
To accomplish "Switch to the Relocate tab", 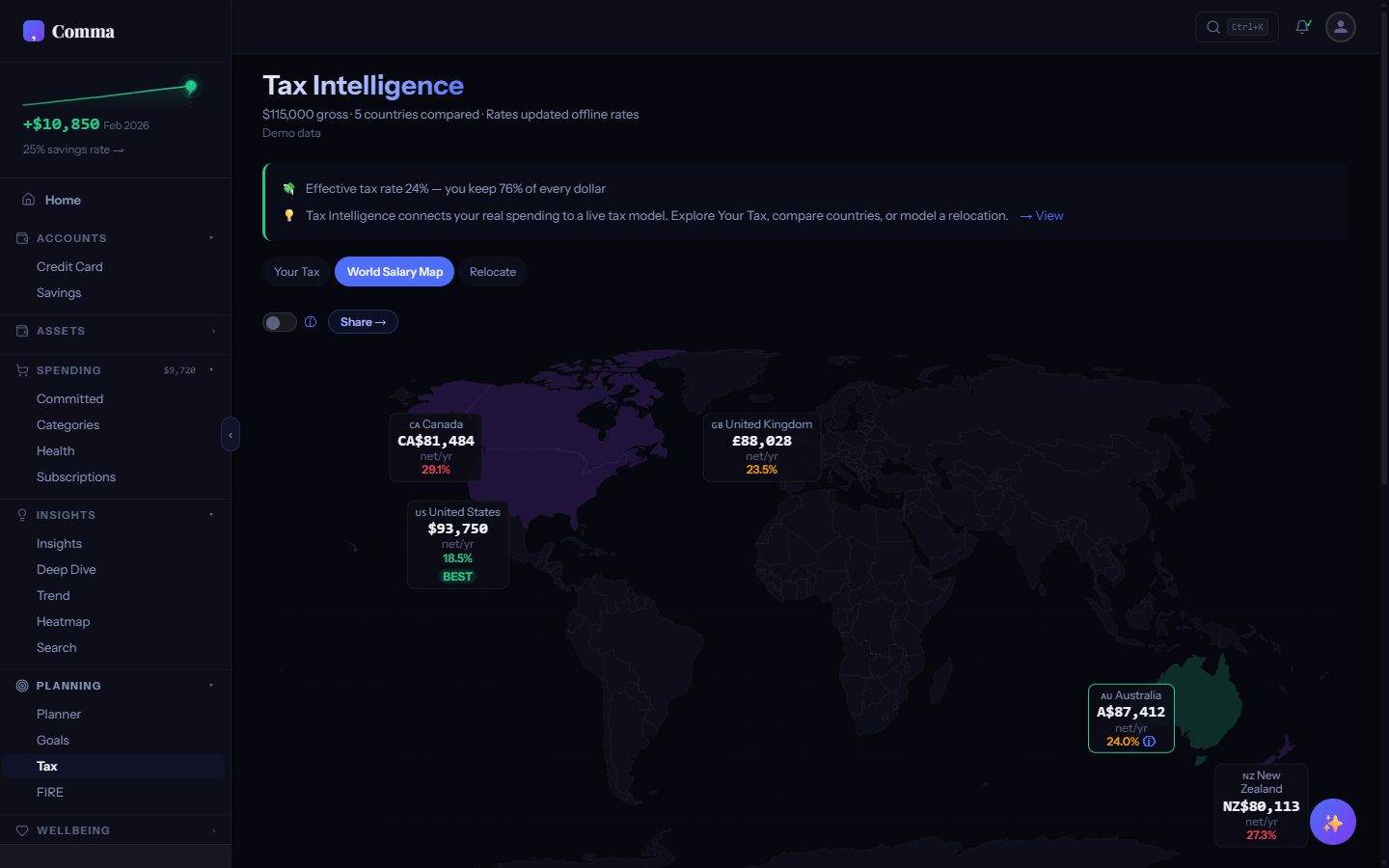I will [x=492, y=272].
